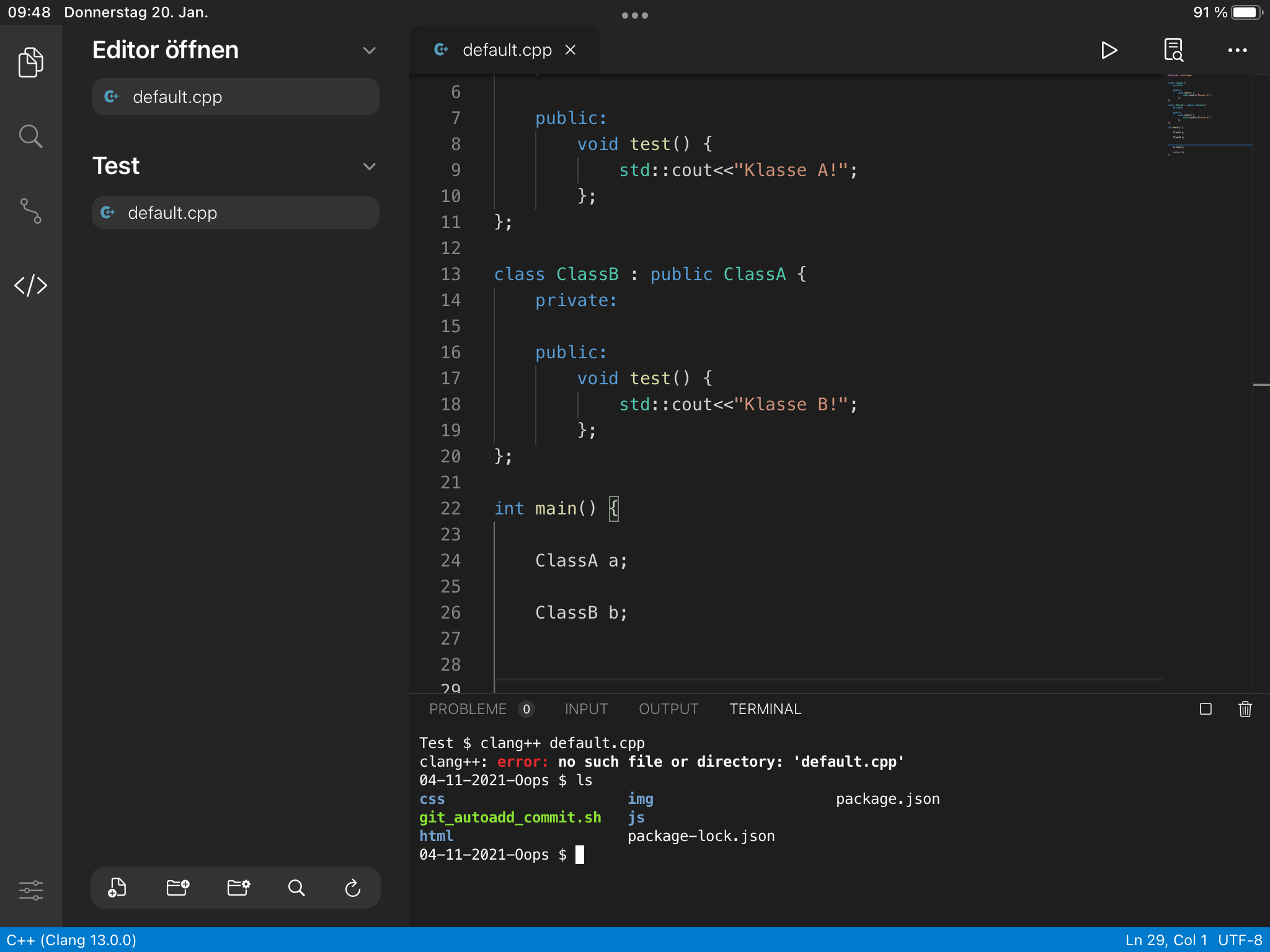Viewport: 1270px width, 952px height.
Task: Create a new file with add-file icon
Action: tap(117, 888)
